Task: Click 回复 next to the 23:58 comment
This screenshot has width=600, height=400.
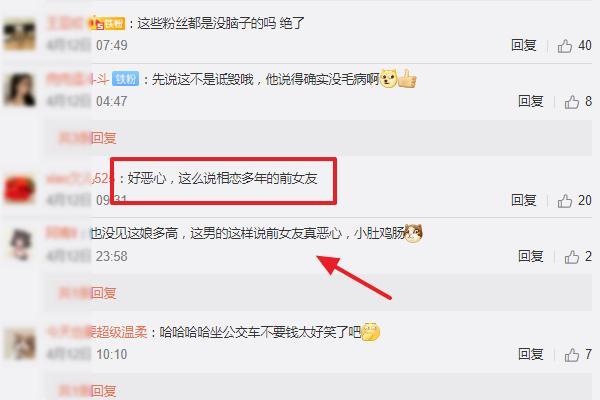Action: (531, 256)
